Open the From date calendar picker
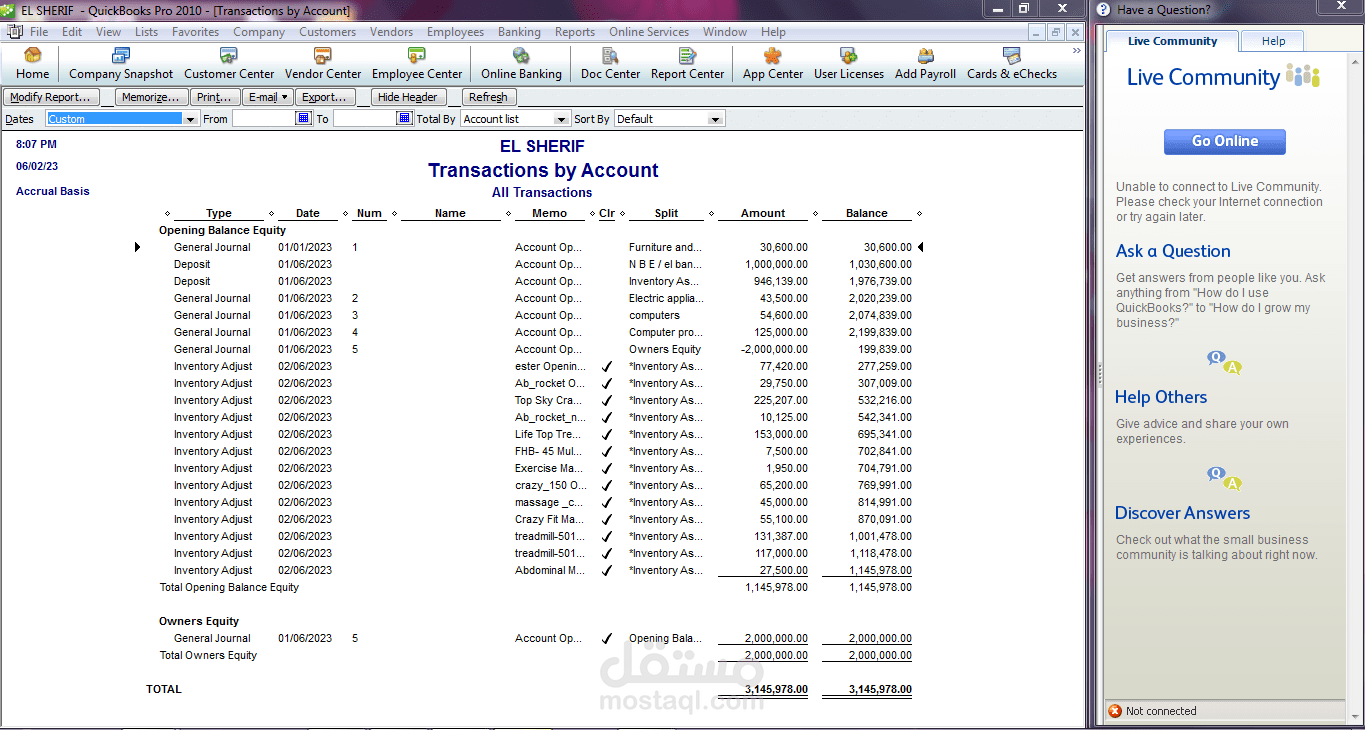 click(x=304, y=118)
